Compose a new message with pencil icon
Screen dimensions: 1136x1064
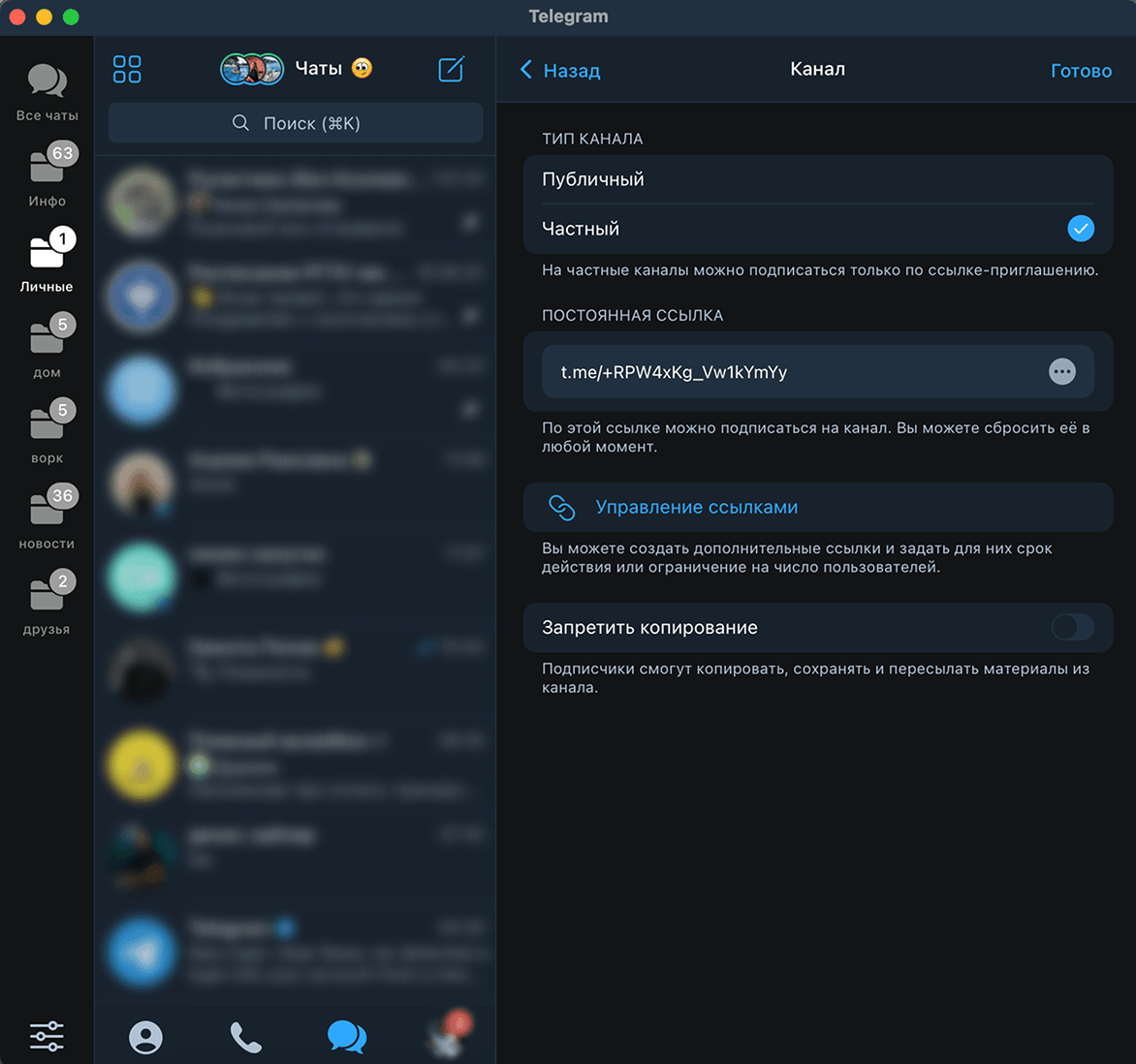(451, 70)
